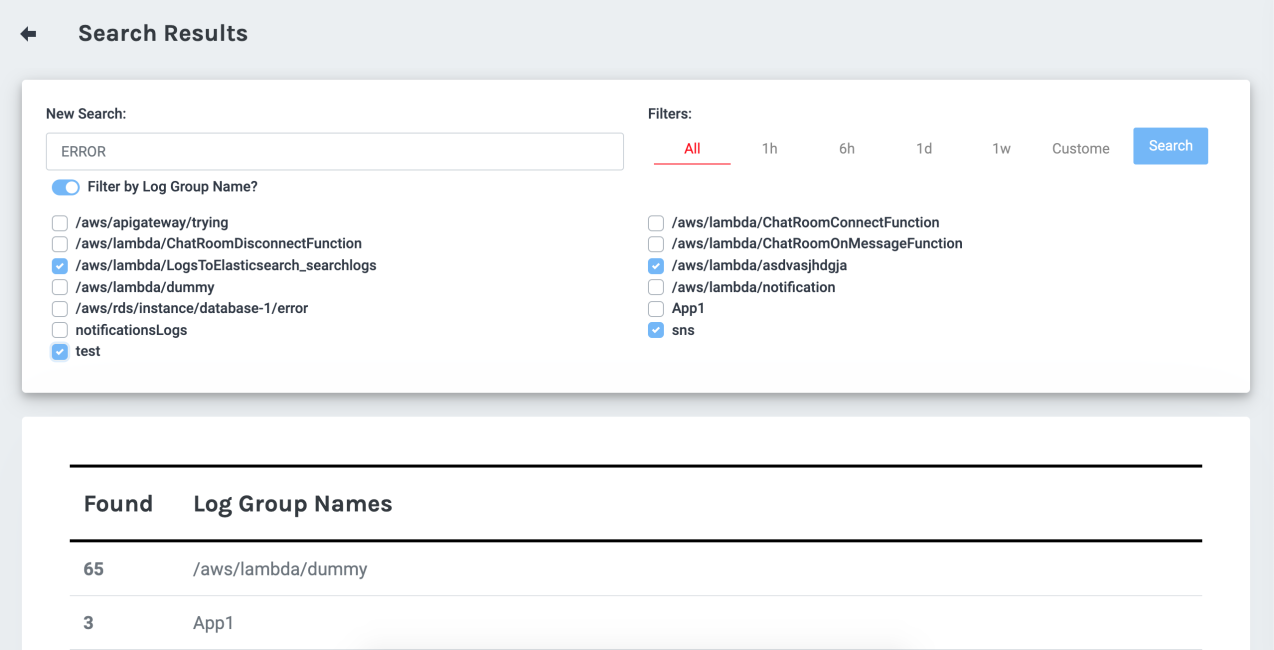Screen dimensions: 1274x650
Task: Uncheck the sns log group checkbox
Action: click(656, 330)
